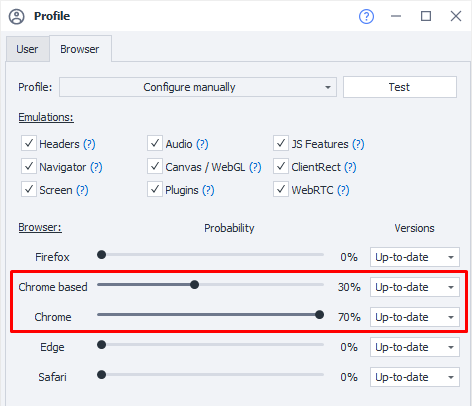The width and height of the screenshot is (472, 407).
Task: Show help tooltip for Navigator emulation
Action: click(96, 167)
